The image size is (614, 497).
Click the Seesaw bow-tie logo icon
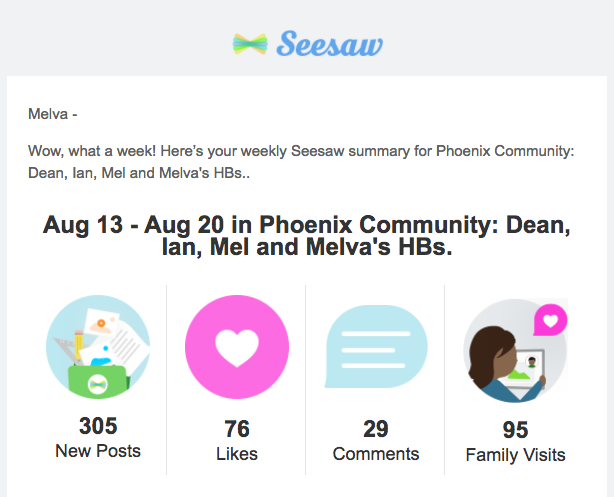[250, 44]
